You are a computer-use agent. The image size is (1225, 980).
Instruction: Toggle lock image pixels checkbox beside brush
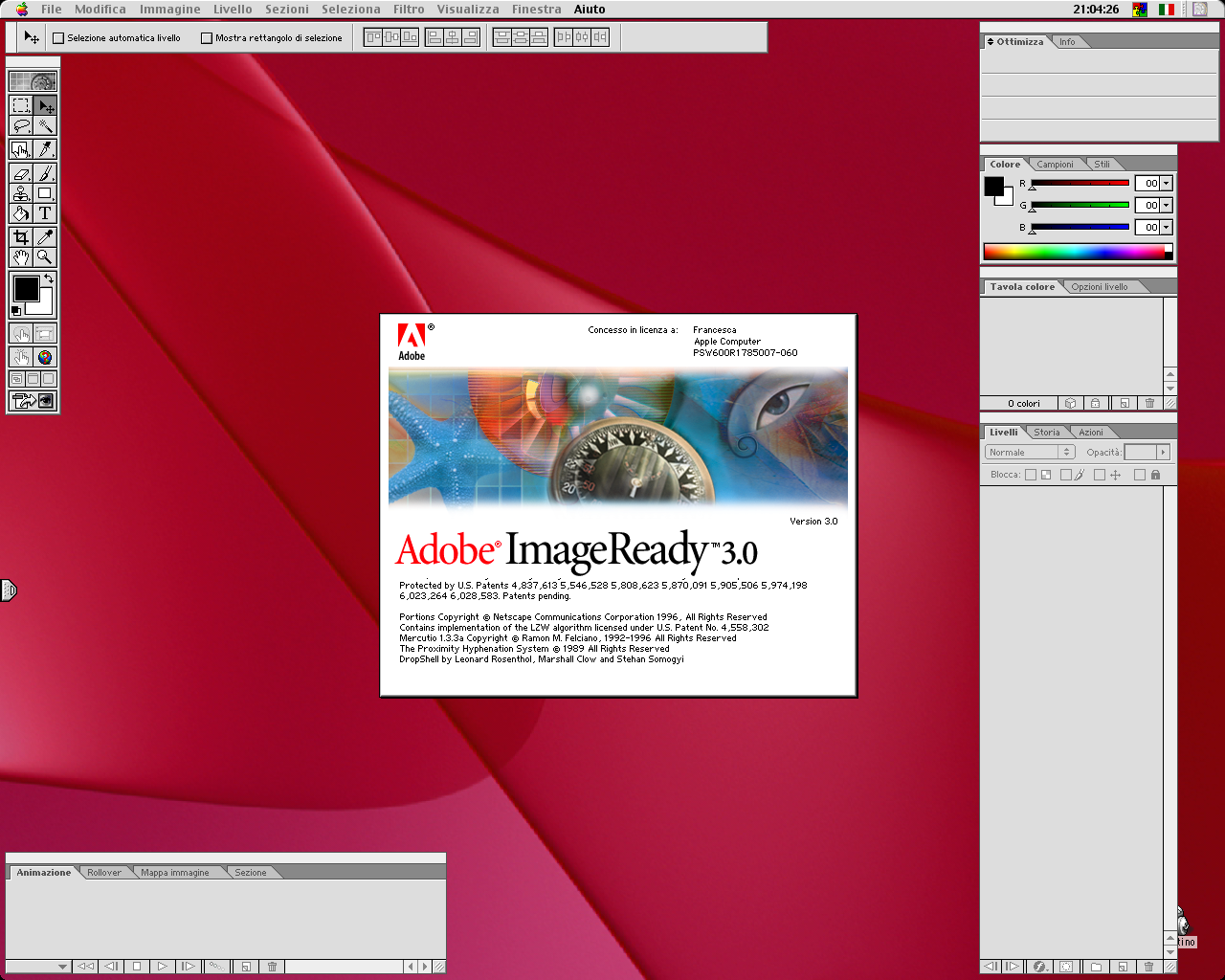(1066, 475)
